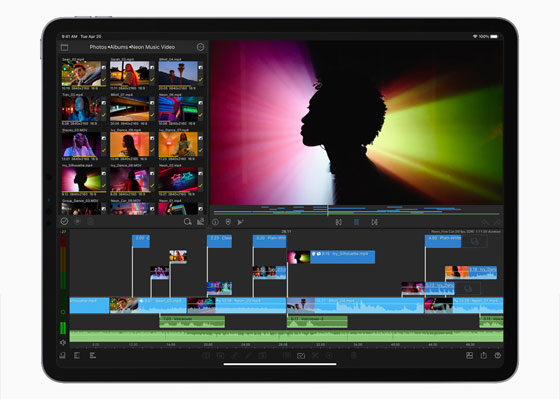Open the library options ellipsis menu
This screenshot has height=399, width=560.
200,47
